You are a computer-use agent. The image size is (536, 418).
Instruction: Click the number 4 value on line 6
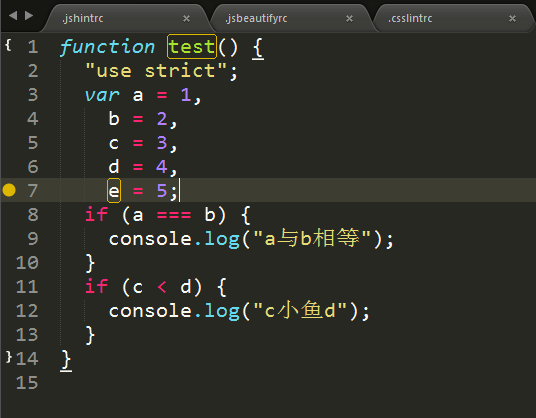coord(162,167)
